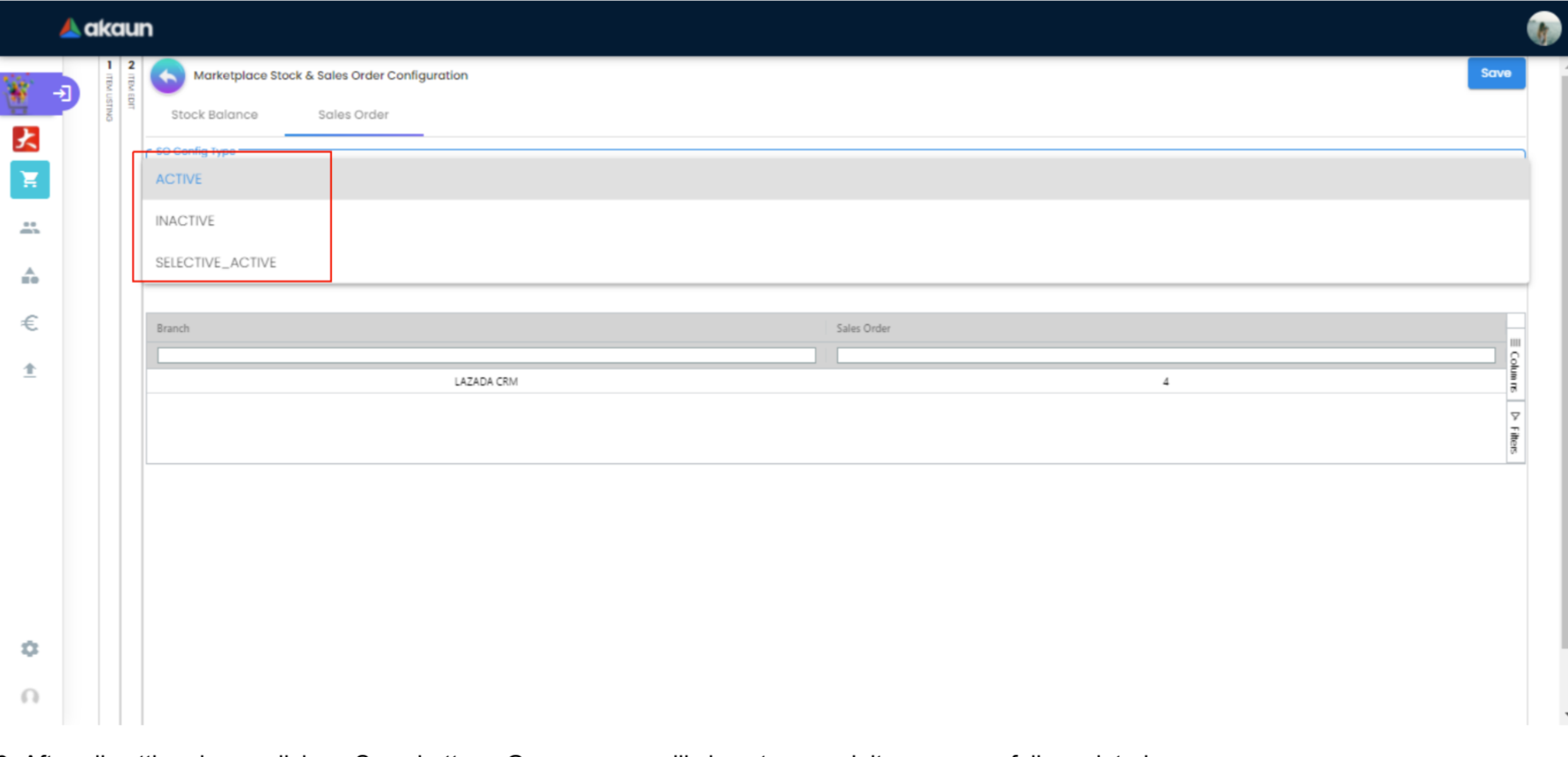Click the people/customers sidebar icon

click(x=30, y=228)
